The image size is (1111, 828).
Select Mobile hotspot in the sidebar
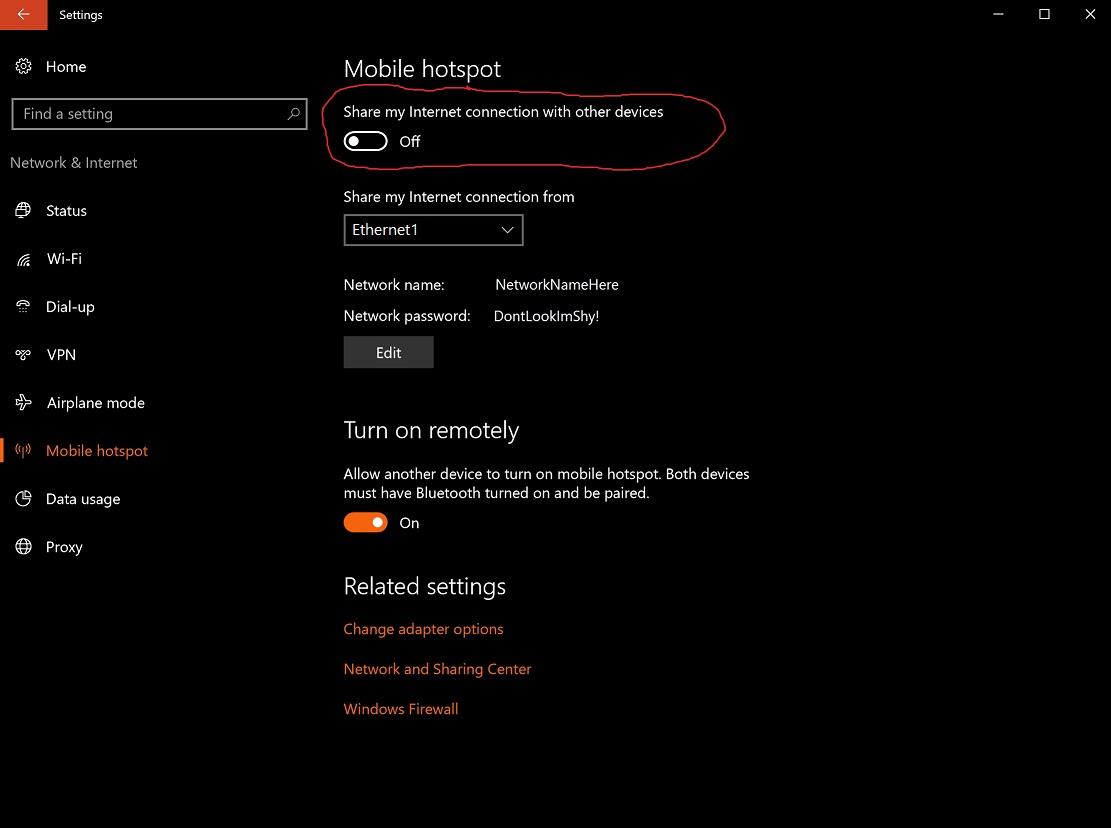[96, 450]
